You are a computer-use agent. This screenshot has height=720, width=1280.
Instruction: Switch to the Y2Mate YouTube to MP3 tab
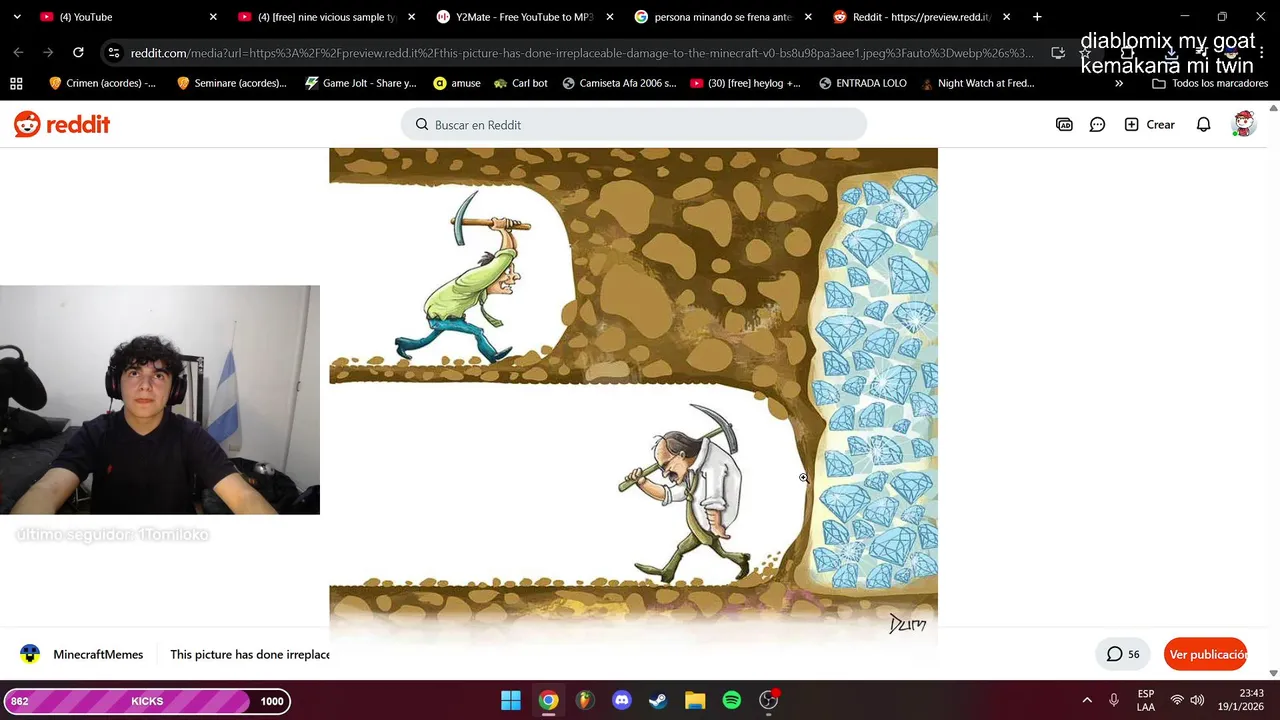coord(524,17)
